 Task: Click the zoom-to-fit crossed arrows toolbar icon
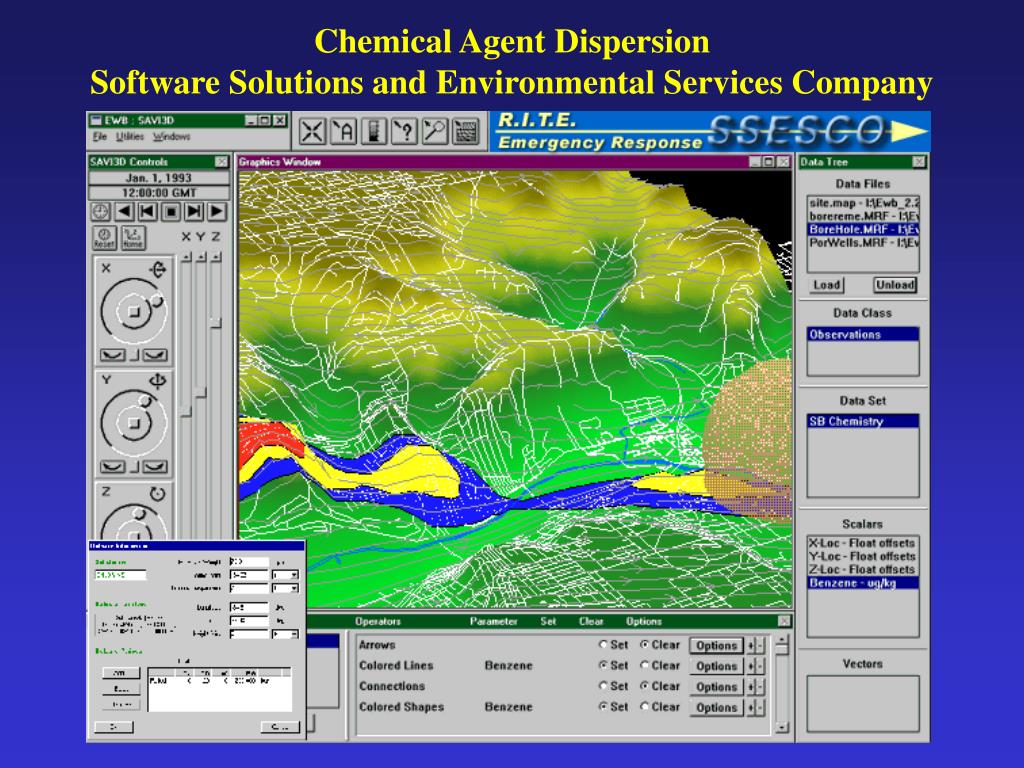pos(312,131)
